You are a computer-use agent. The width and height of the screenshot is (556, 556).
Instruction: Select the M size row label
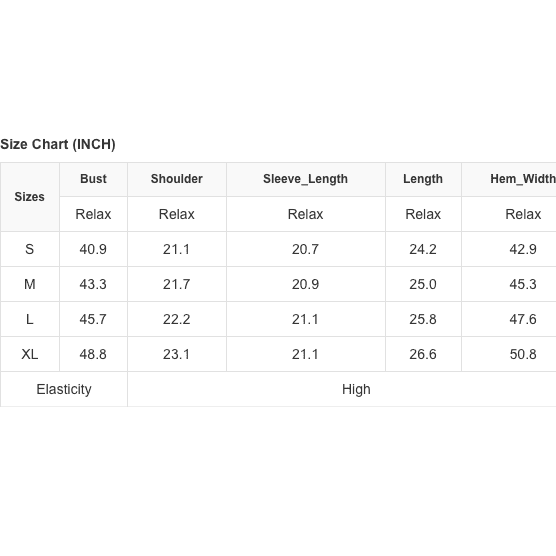[30, 284]
